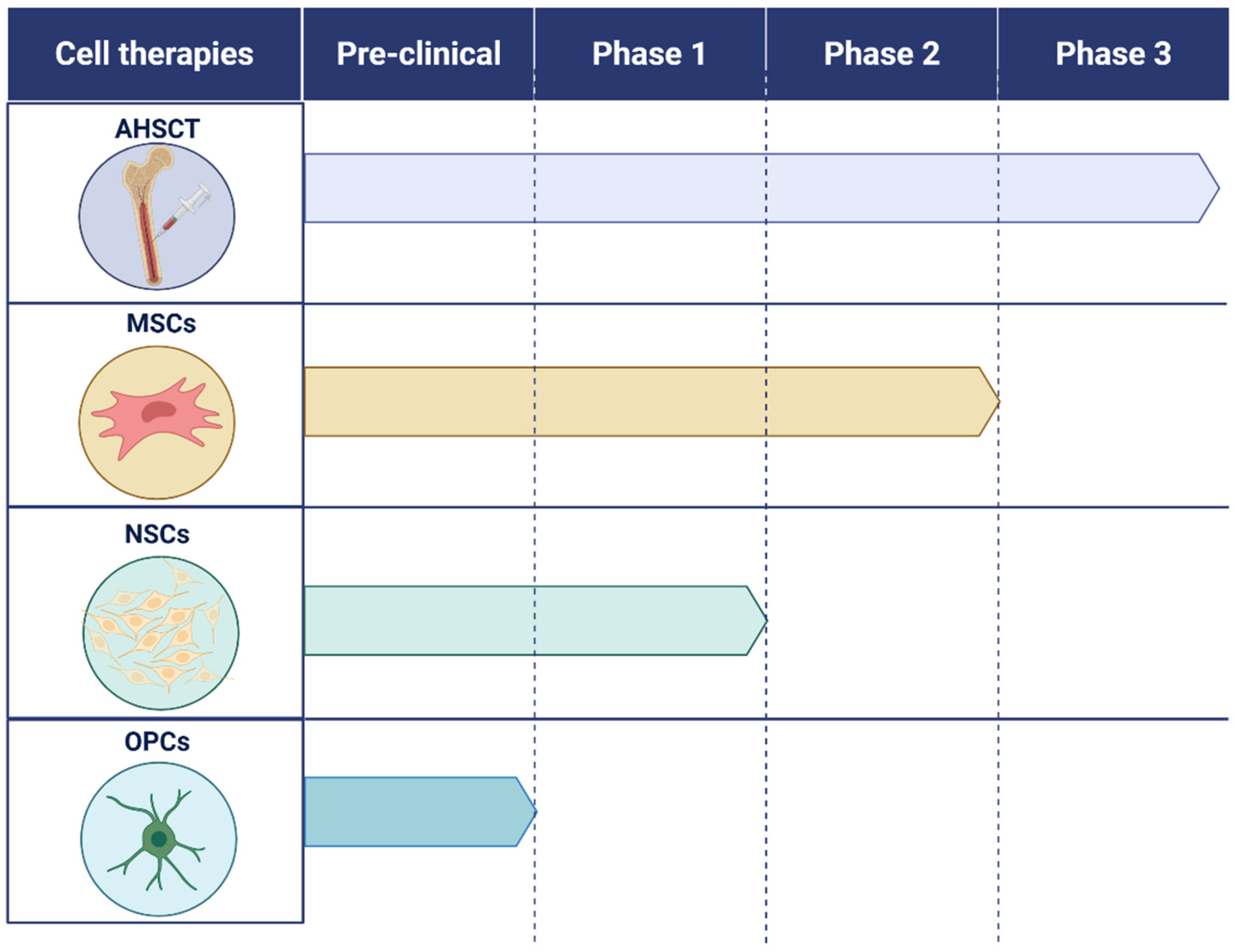Select the Cell therapies header
Image resolution: width=1235 pixels, height=952 pixels.
click(x=154, y=54)
